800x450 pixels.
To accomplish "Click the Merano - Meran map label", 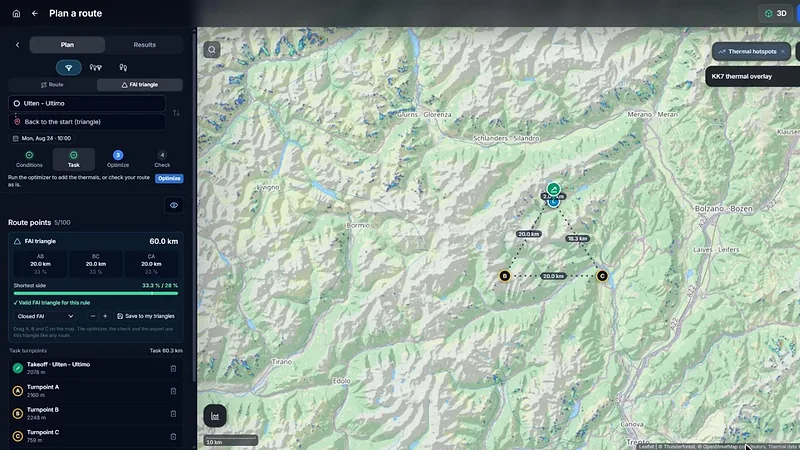I will tap(653, 114).
